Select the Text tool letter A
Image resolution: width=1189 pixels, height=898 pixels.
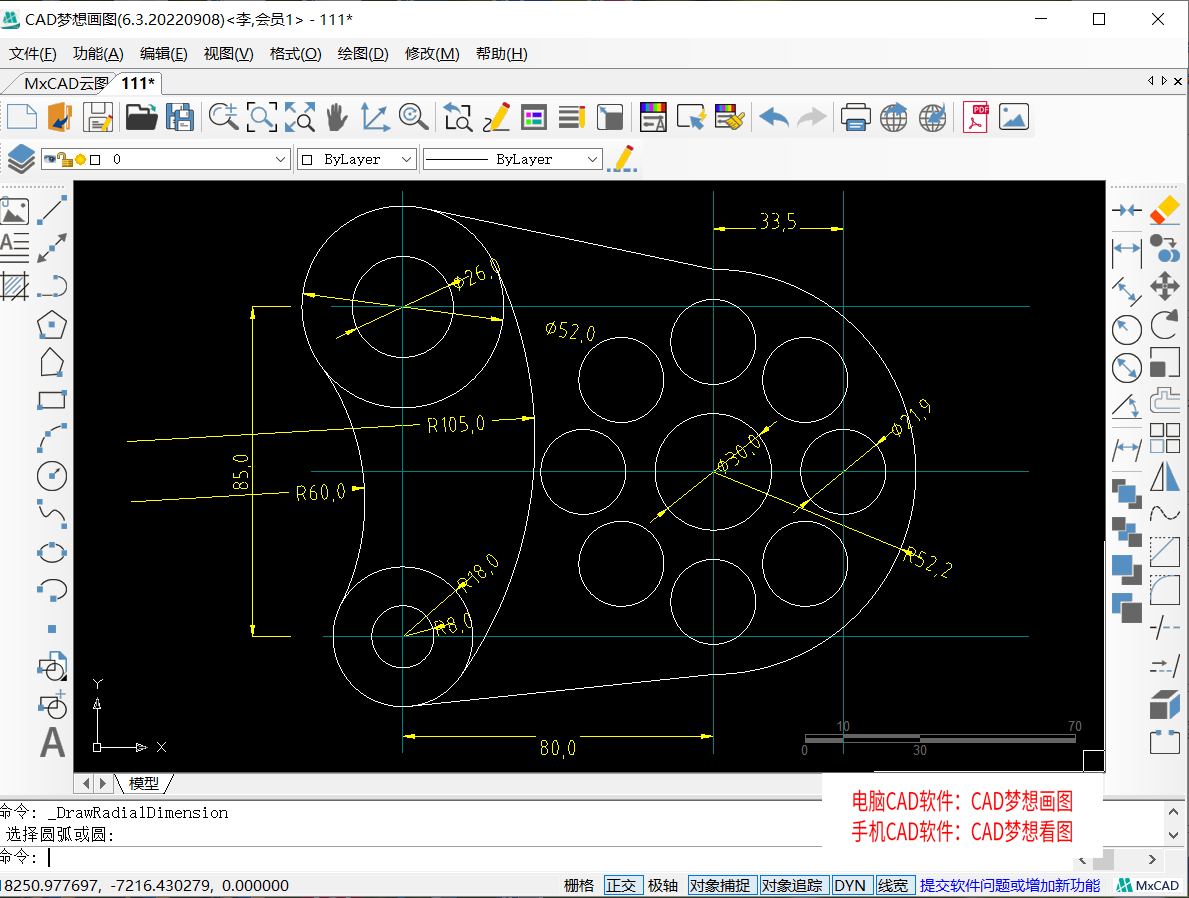click(52, 742)
